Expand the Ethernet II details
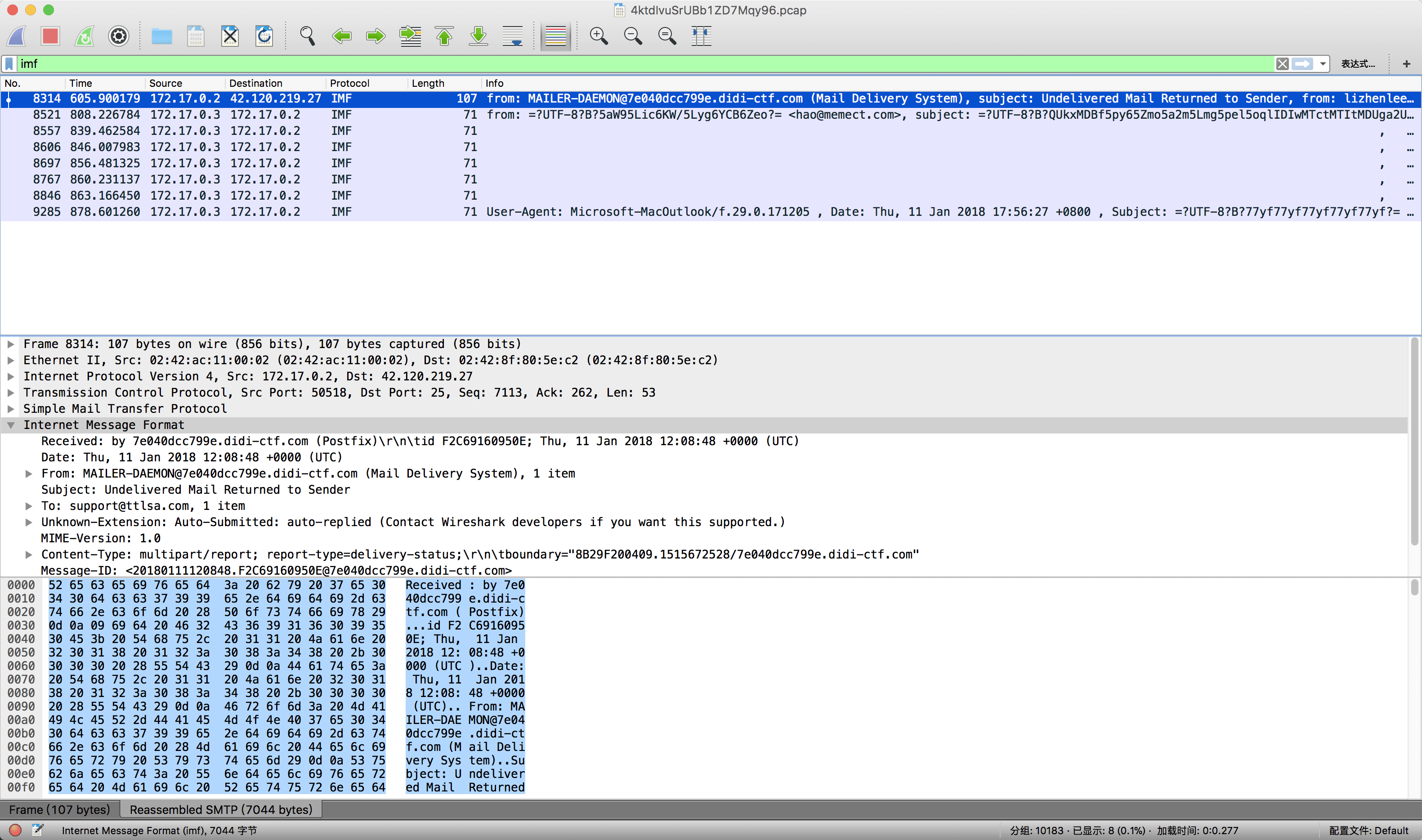The height and width of the screenshot is (840, 1422). coord(11,361)
